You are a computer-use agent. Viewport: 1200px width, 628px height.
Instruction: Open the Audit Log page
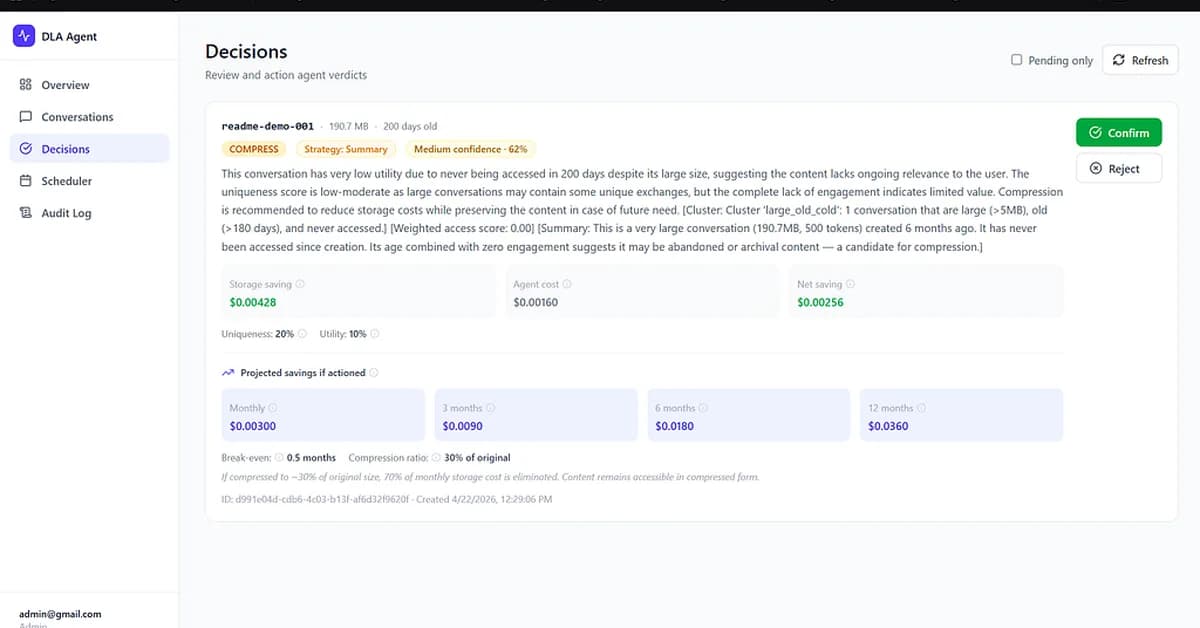coord(66,213)
